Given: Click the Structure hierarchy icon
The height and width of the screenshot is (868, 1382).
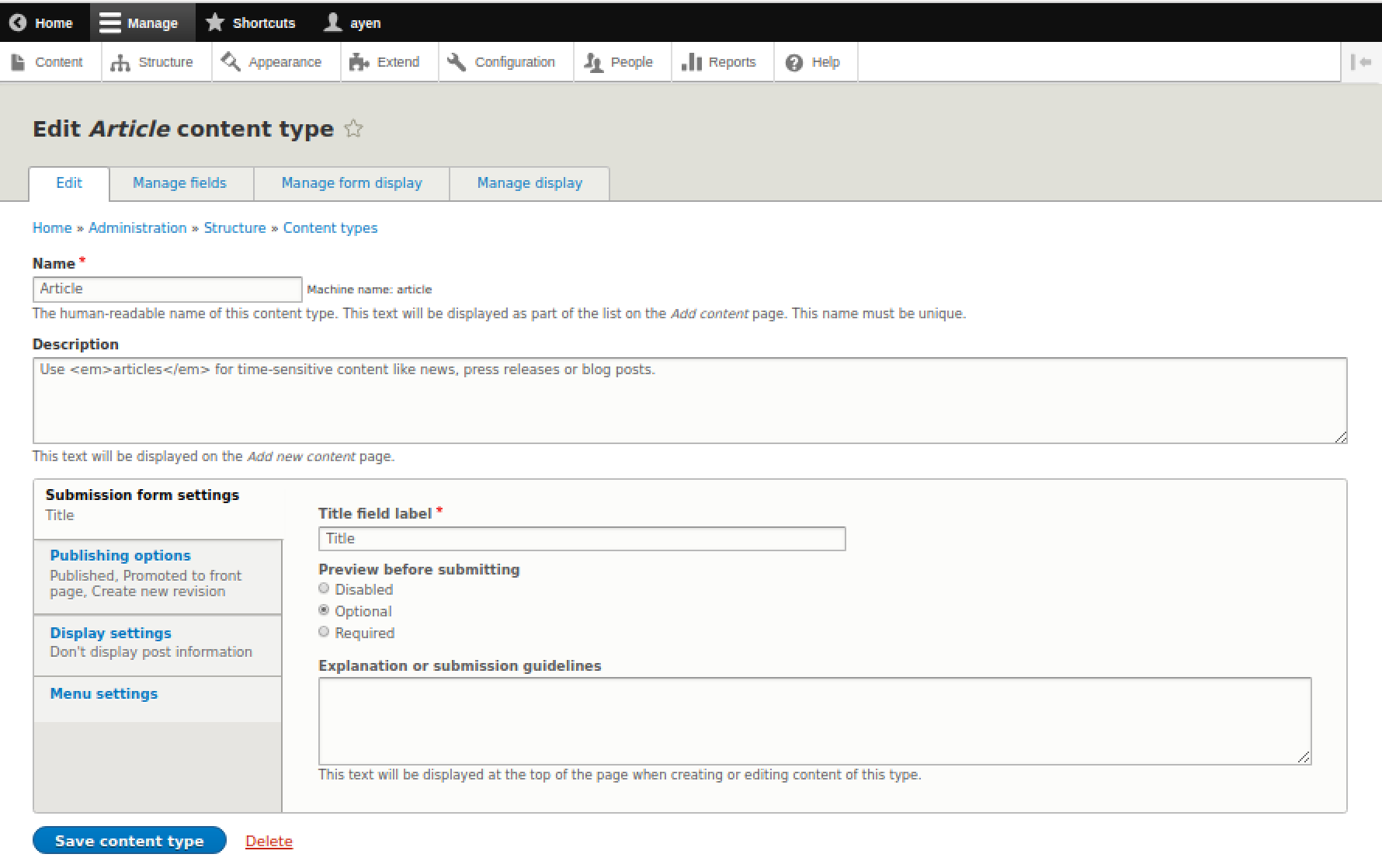Looking at the screenshot, I should click(120, 62).
